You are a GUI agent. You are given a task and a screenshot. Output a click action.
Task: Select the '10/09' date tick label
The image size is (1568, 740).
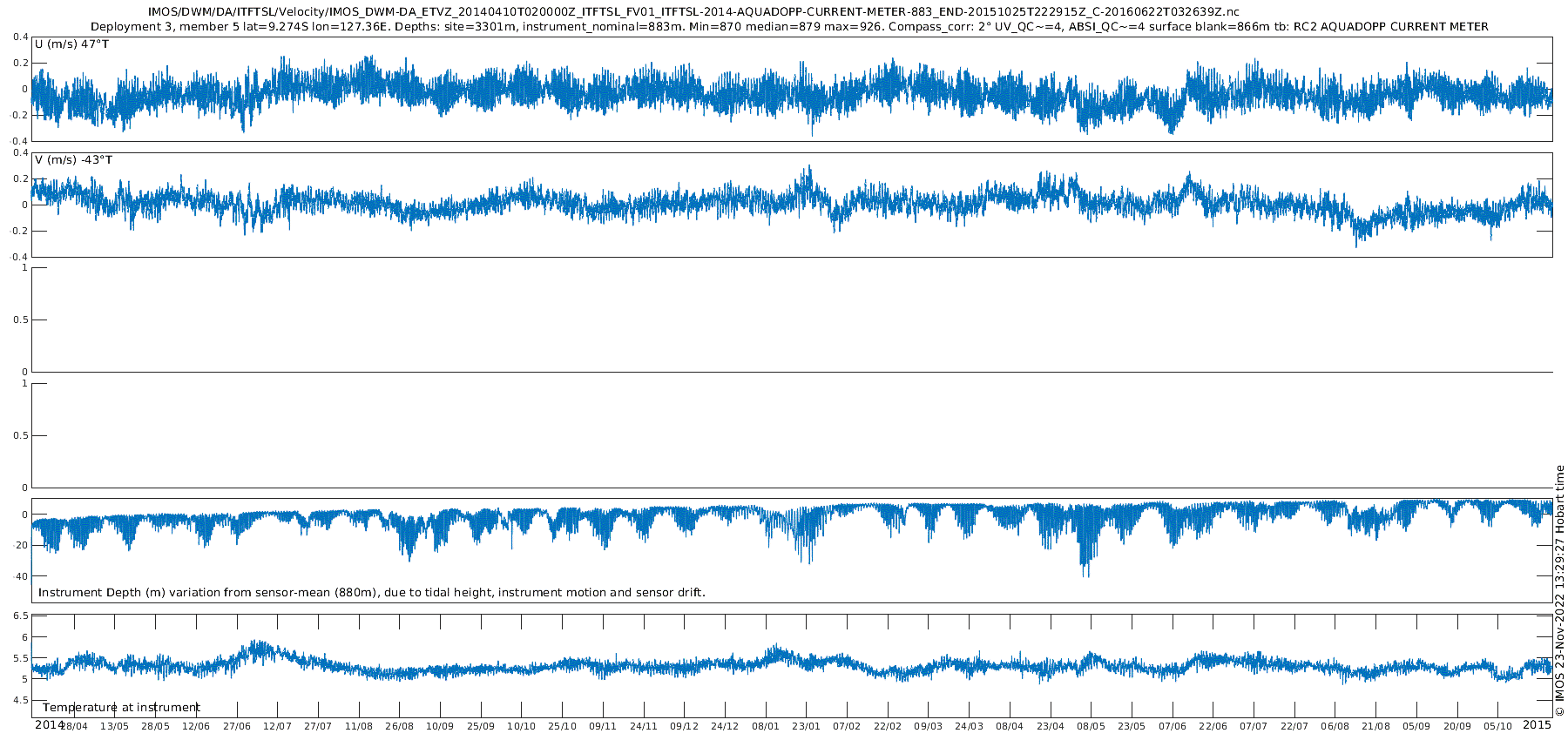pos(440,726)
